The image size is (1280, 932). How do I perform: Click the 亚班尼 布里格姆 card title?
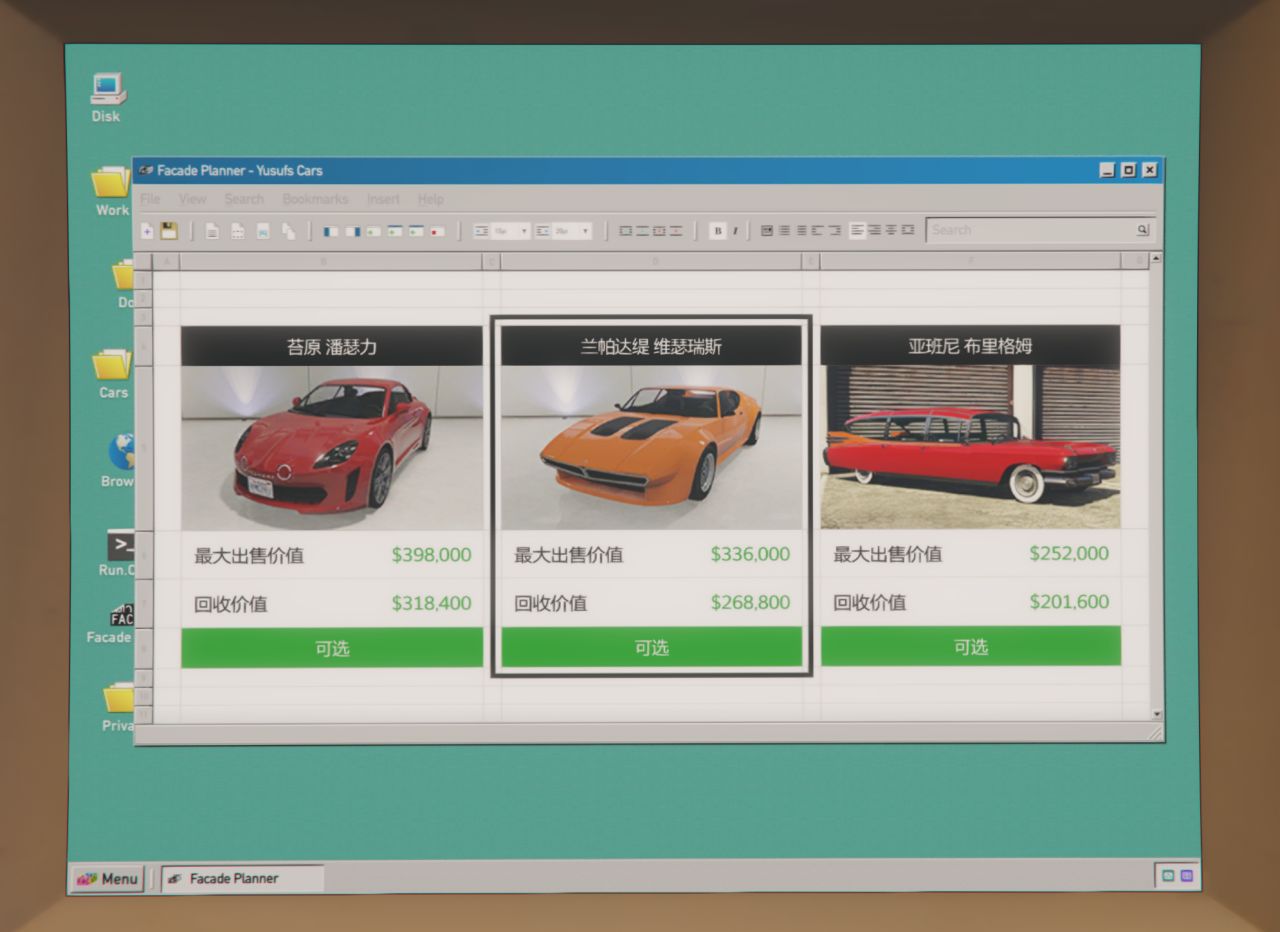coord(971,346)
